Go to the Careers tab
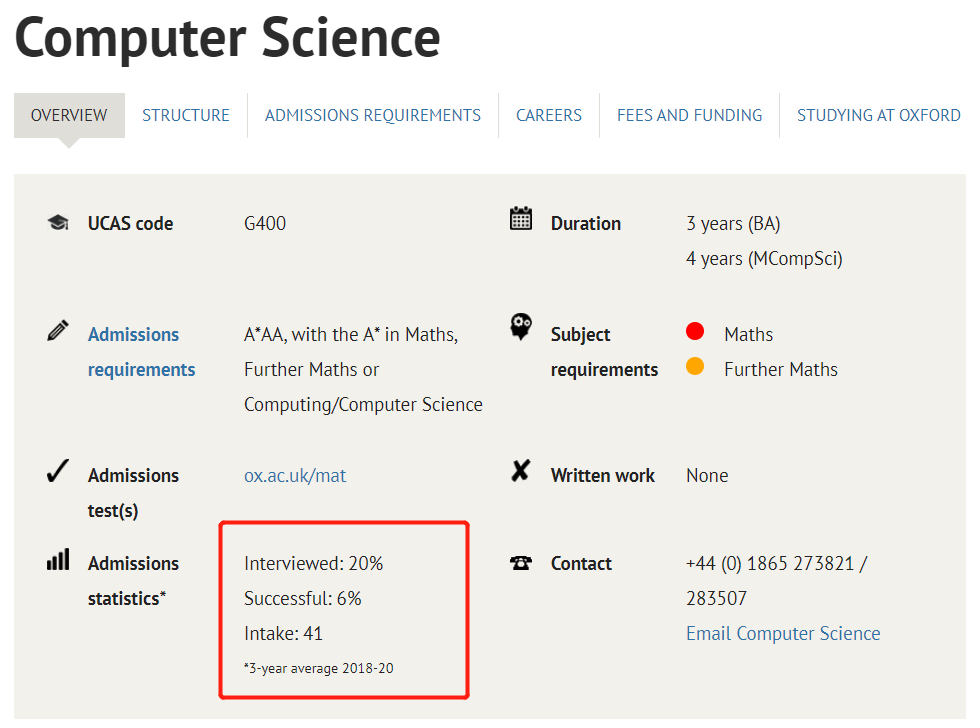Viewport: 980px width, 728px height. tap(549, 116)
